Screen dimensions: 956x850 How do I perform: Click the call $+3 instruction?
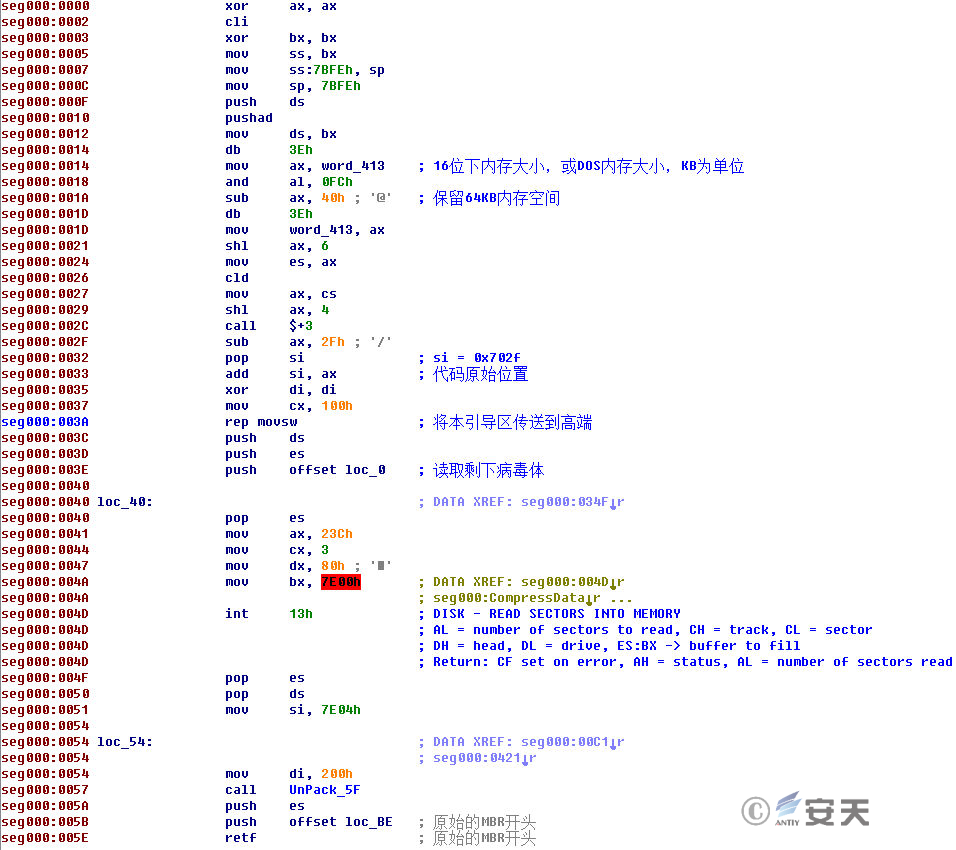click(x=269, y=326)
